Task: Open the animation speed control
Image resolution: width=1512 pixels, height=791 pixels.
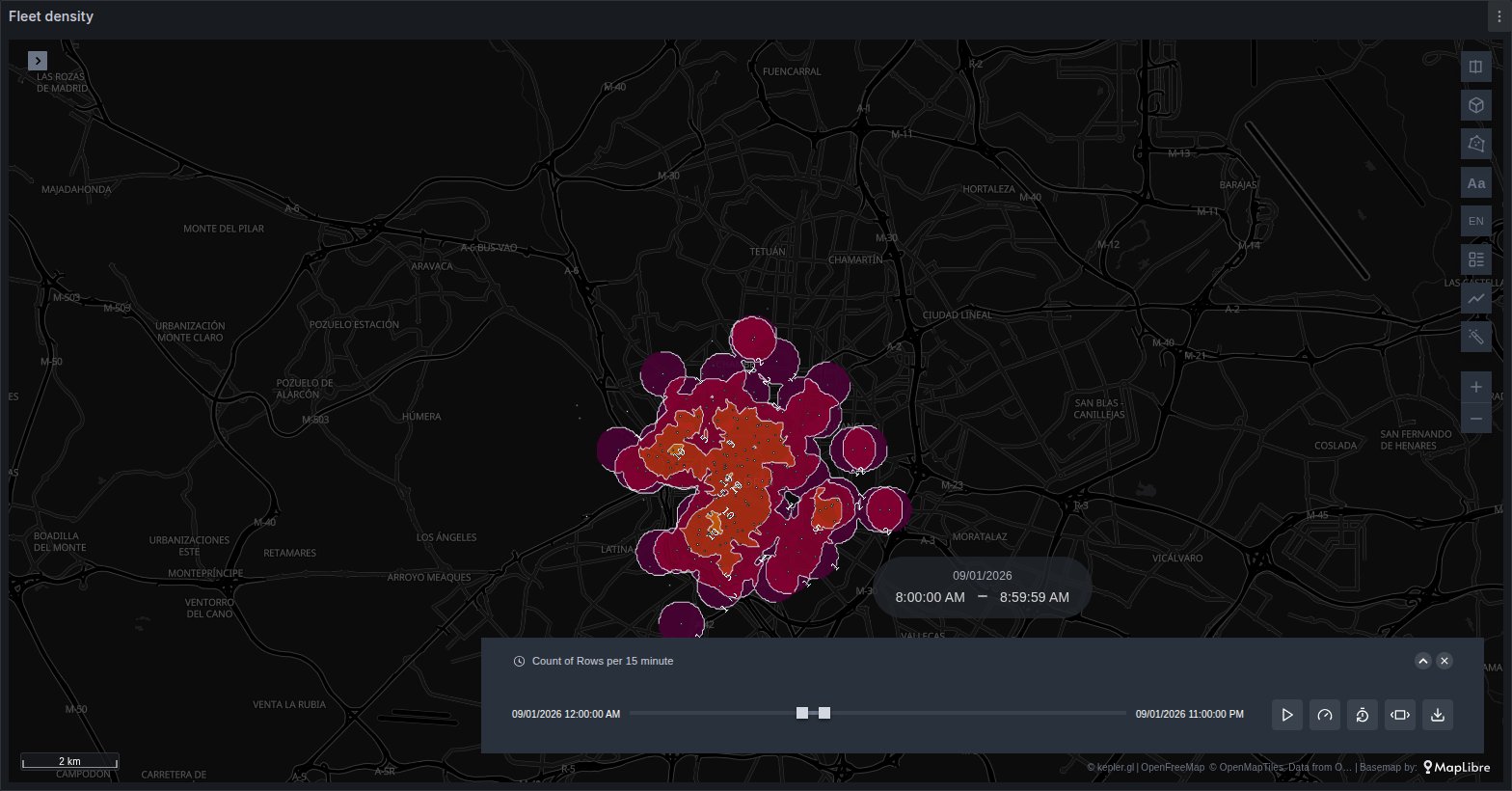Action: [x=1324, y=715]
